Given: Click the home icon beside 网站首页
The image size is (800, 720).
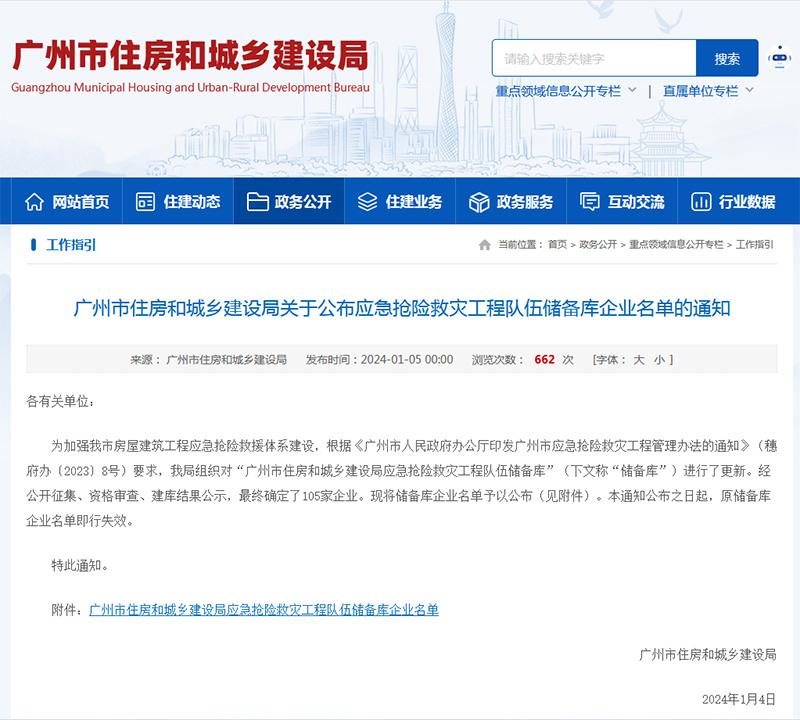Looking at the screenshot, I should 34,202.
